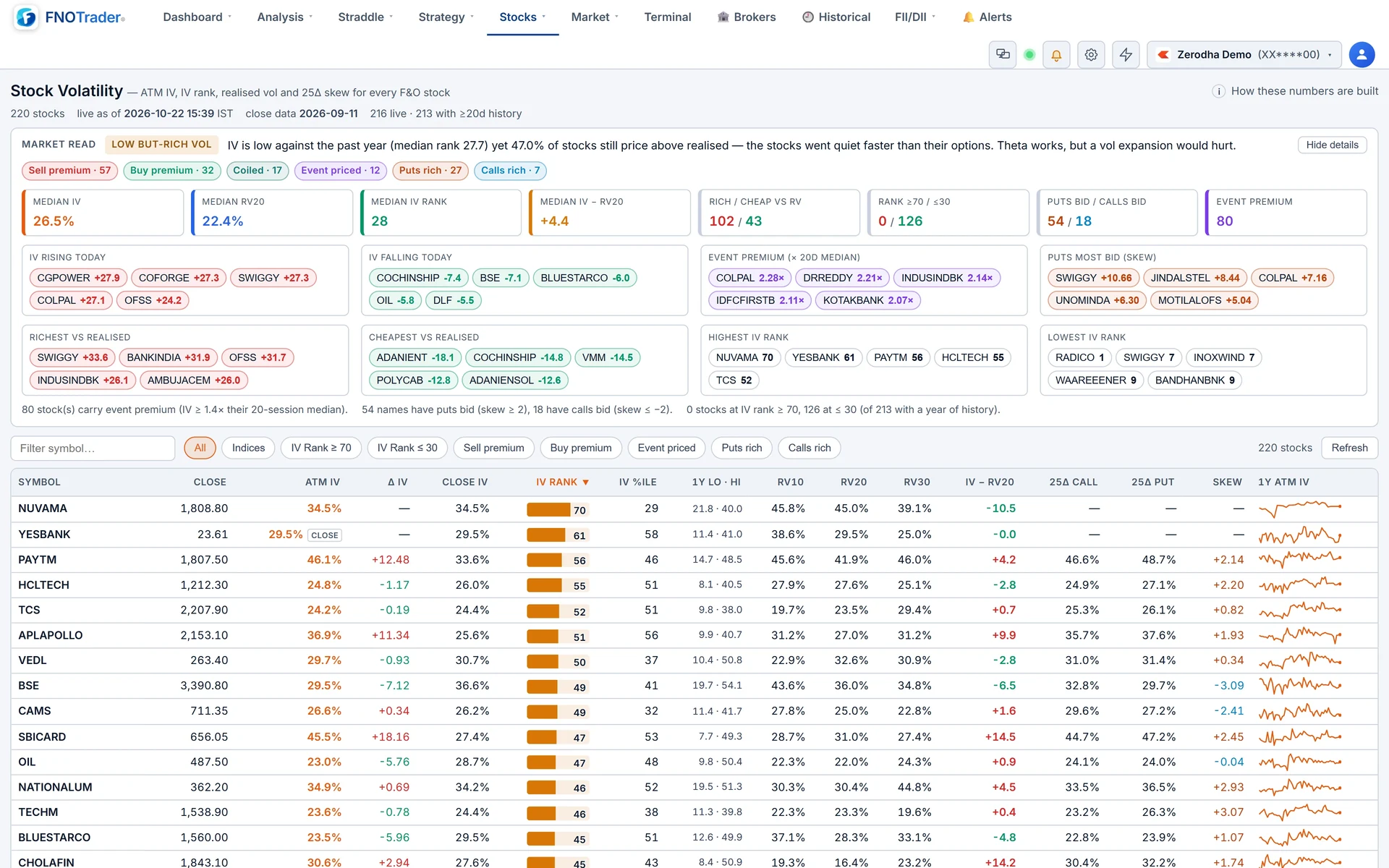This screenshot has height=868, width=1389.
Task: Click the NUVAMA 1Y ATM IV sparkline
Action: 1300,509
